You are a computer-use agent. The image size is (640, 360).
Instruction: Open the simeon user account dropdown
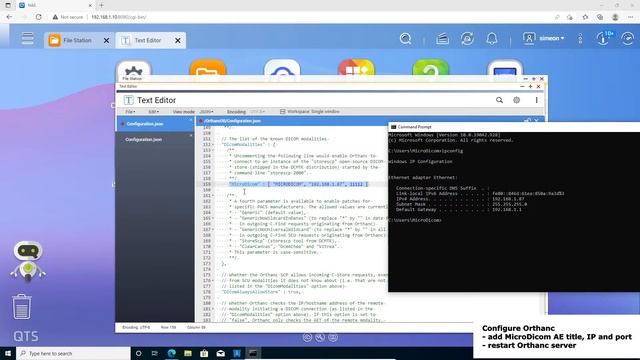coord(552,38)
